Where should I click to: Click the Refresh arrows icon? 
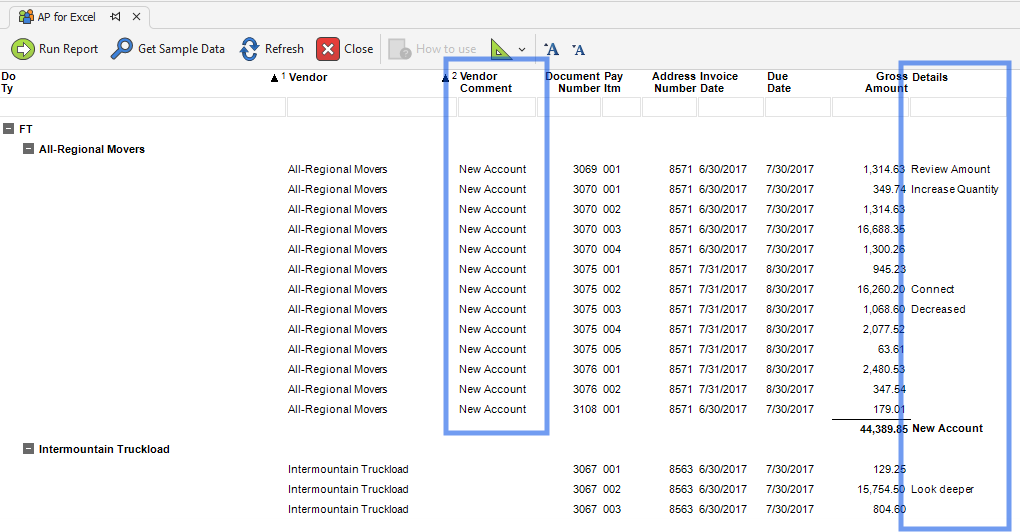[249, 49]
